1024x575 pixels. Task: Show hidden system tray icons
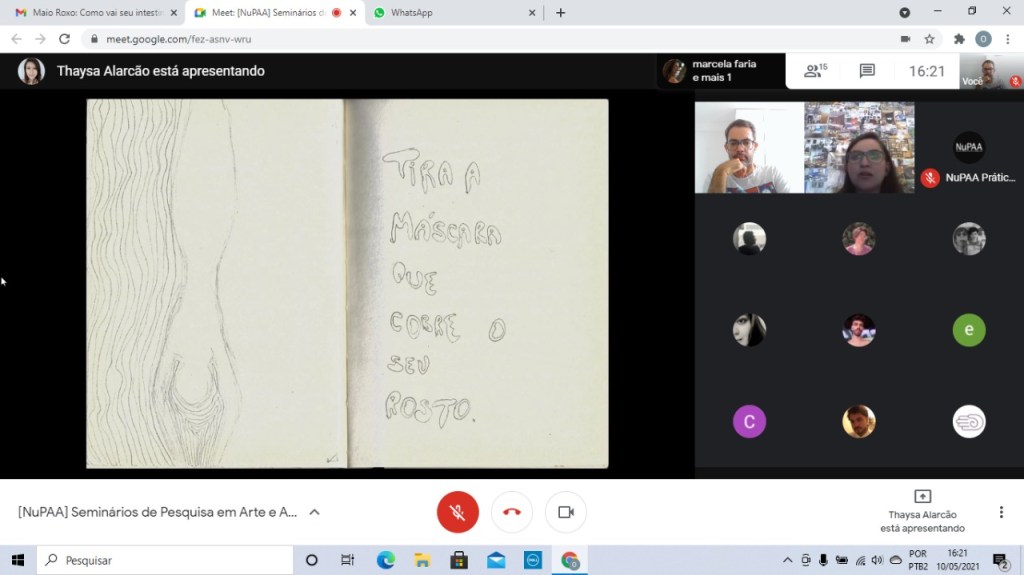pos(787,560)
